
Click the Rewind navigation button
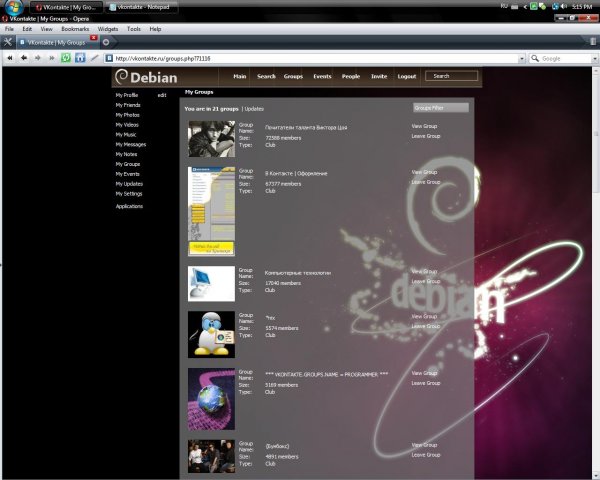pyautogui.click(x=10, y=58)
